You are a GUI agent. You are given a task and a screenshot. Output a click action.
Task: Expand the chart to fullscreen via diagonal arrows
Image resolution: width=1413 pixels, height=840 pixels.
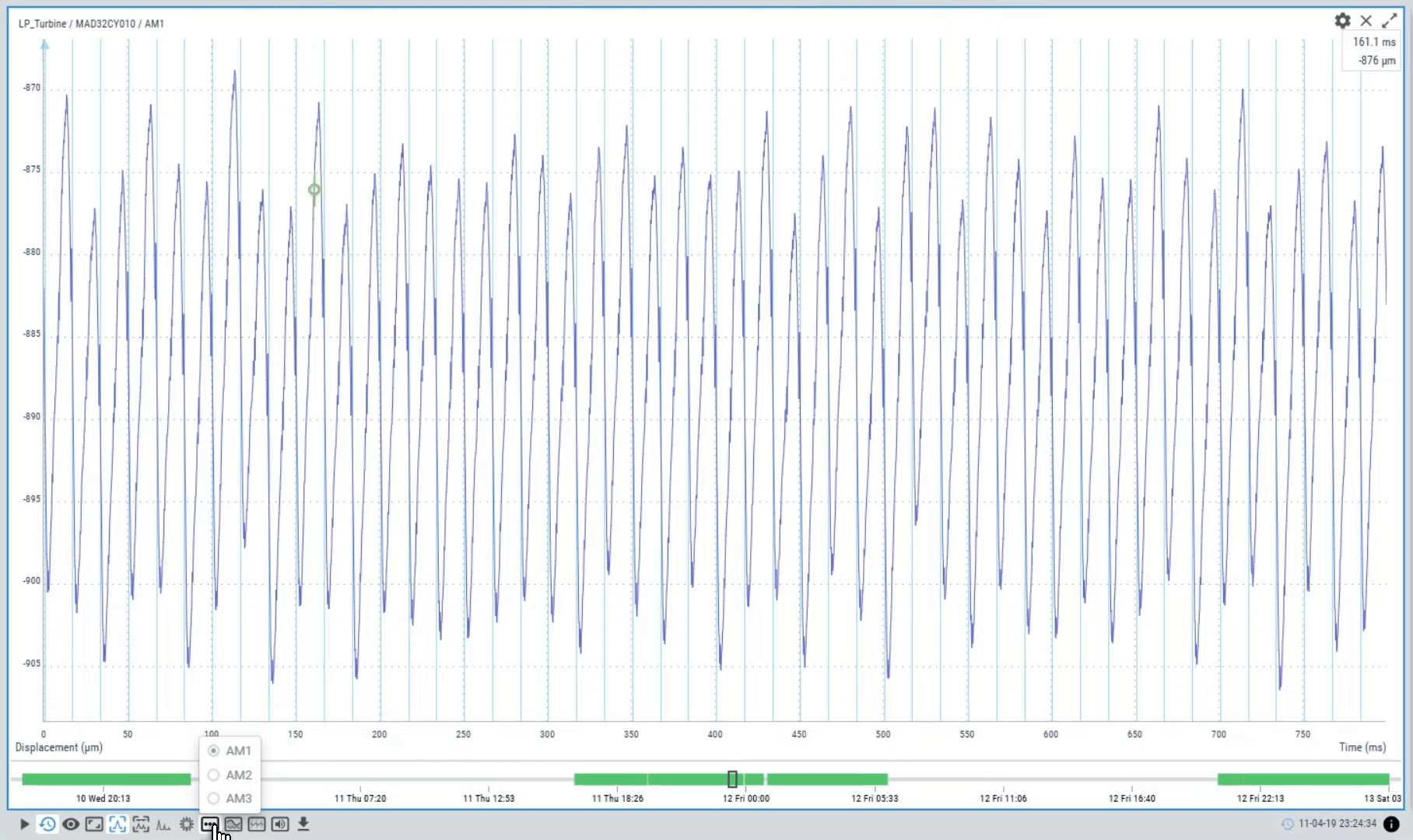click(1390, 21)
